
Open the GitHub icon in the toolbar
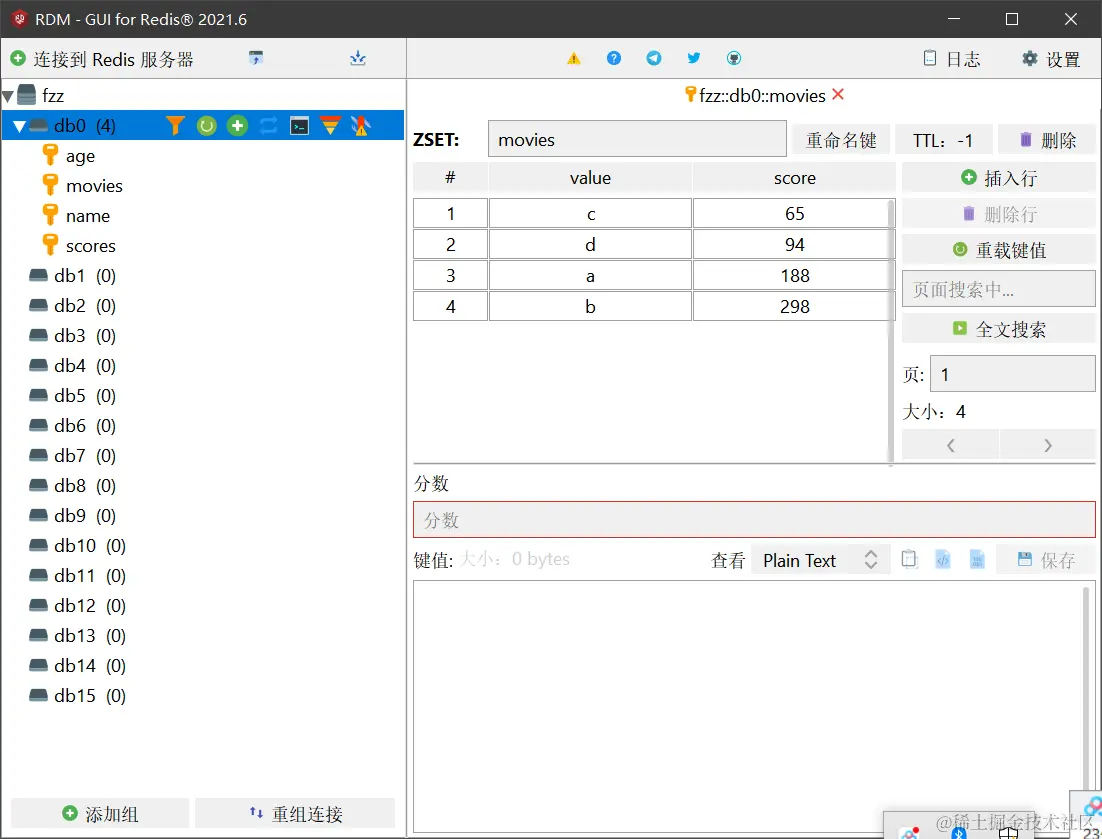734,58
